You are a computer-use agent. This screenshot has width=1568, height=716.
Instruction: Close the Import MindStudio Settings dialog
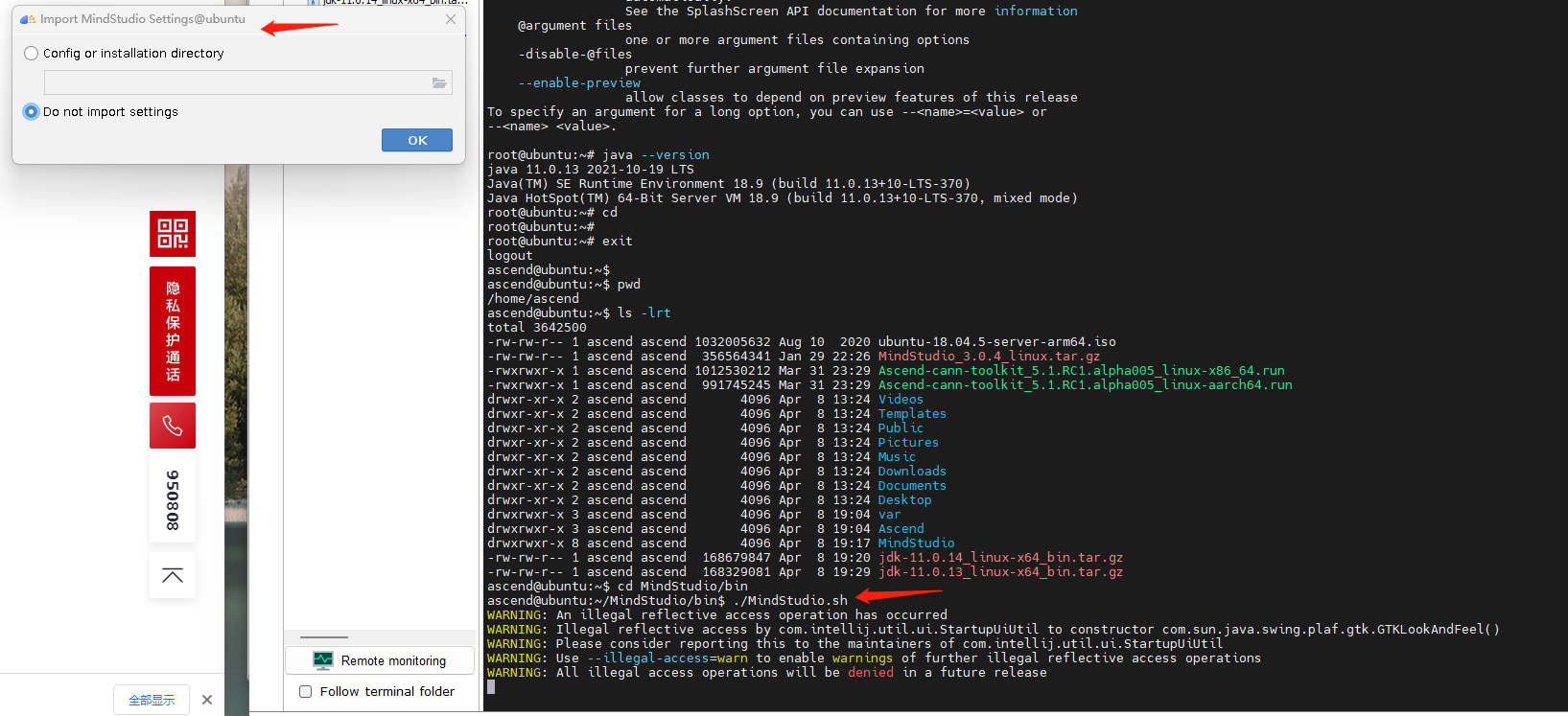(451, 19)
